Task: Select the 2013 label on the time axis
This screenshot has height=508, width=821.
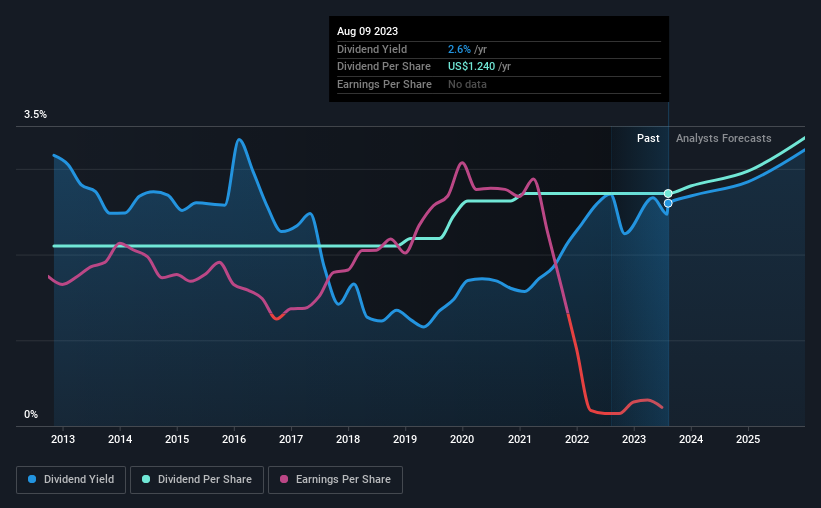Action: pyautogui.click(x=63, y=439)
